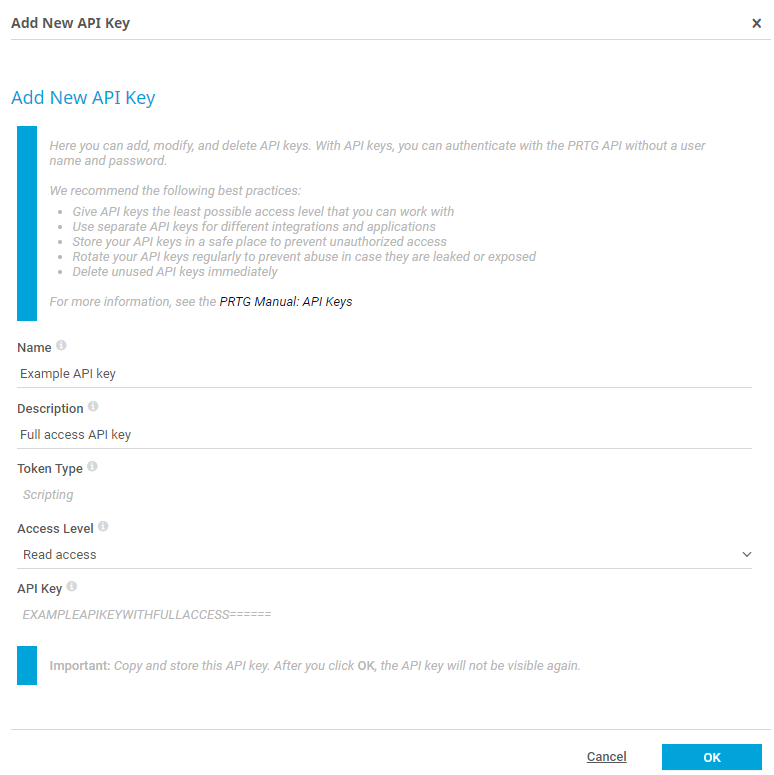
Task: Close the Add New API Key dialog
Action: pyautogui.click(x=756, y=23)
